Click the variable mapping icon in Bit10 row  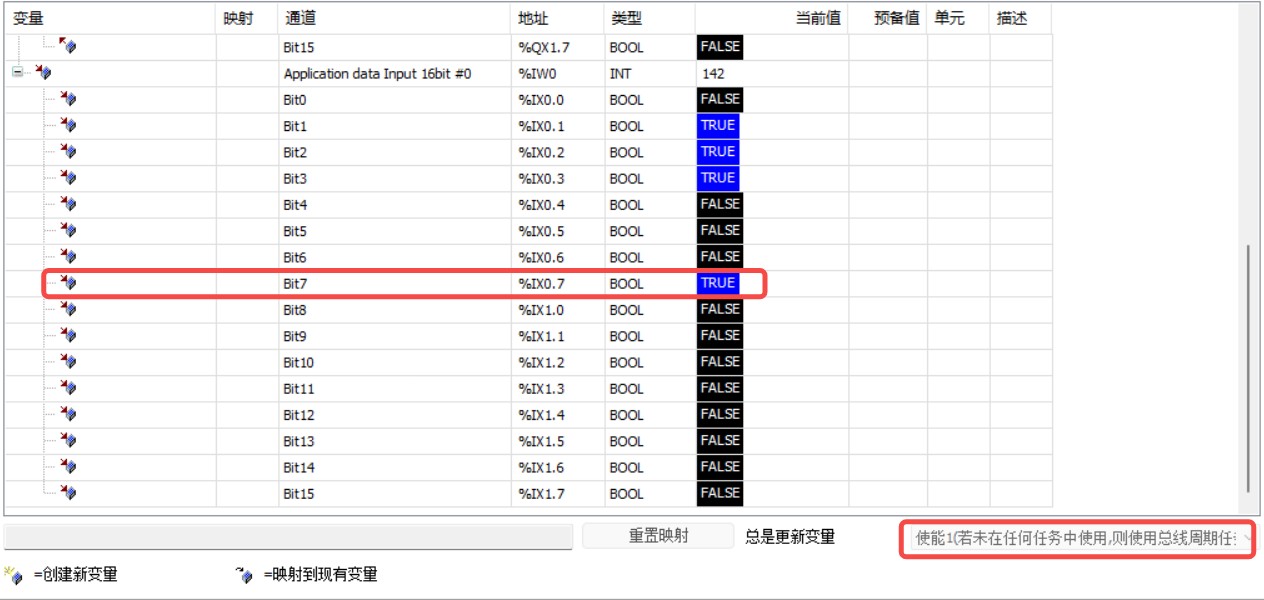(68, 362)
